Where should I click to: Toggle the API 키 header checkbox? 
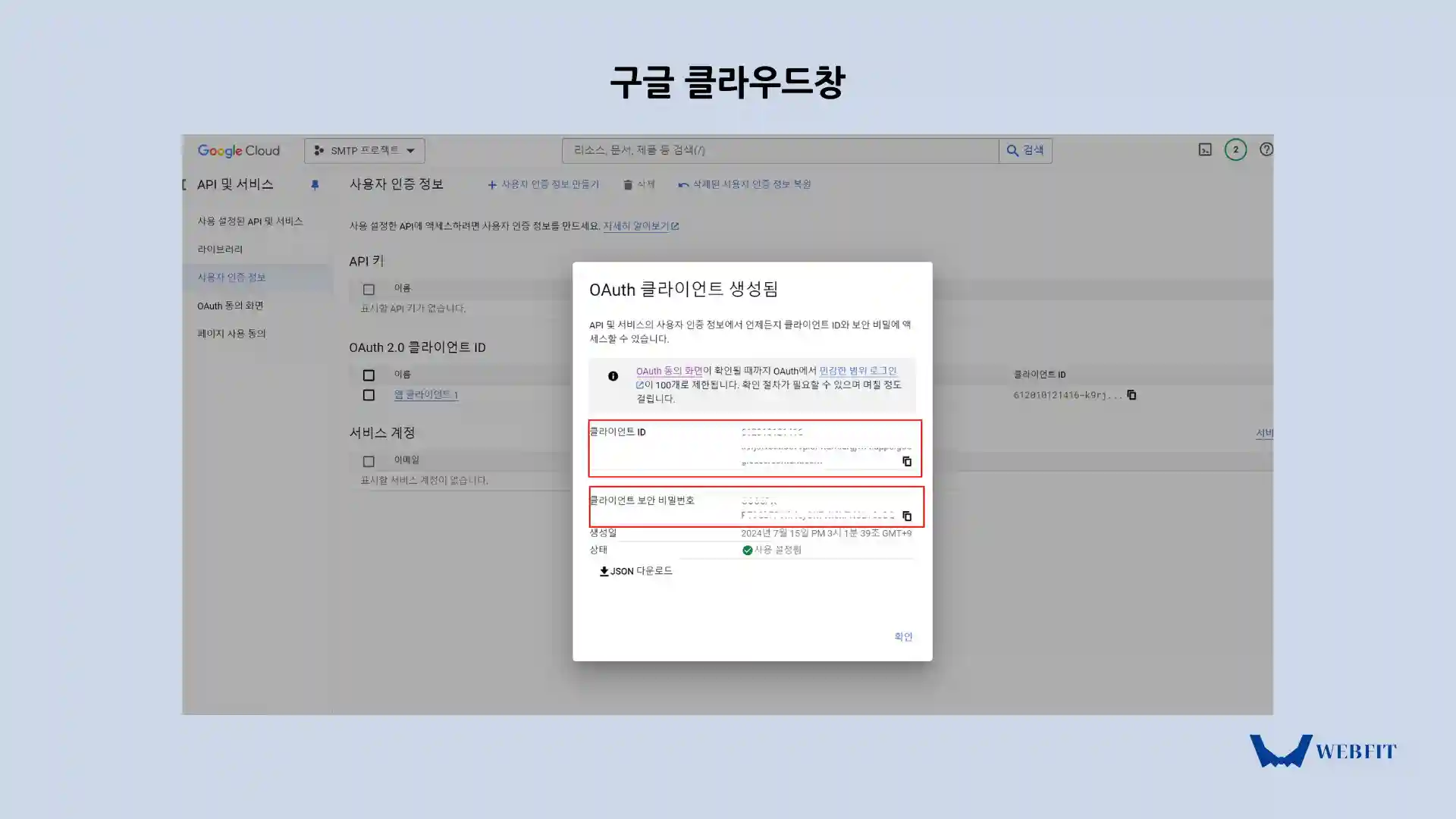click(369, 289)
